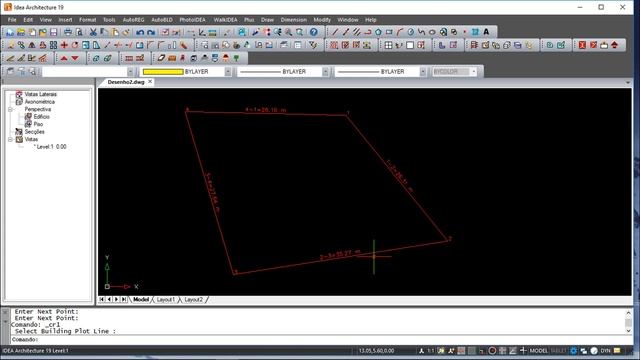Select the Line draw tool icon
640x360 pixels.
(335, 32)
